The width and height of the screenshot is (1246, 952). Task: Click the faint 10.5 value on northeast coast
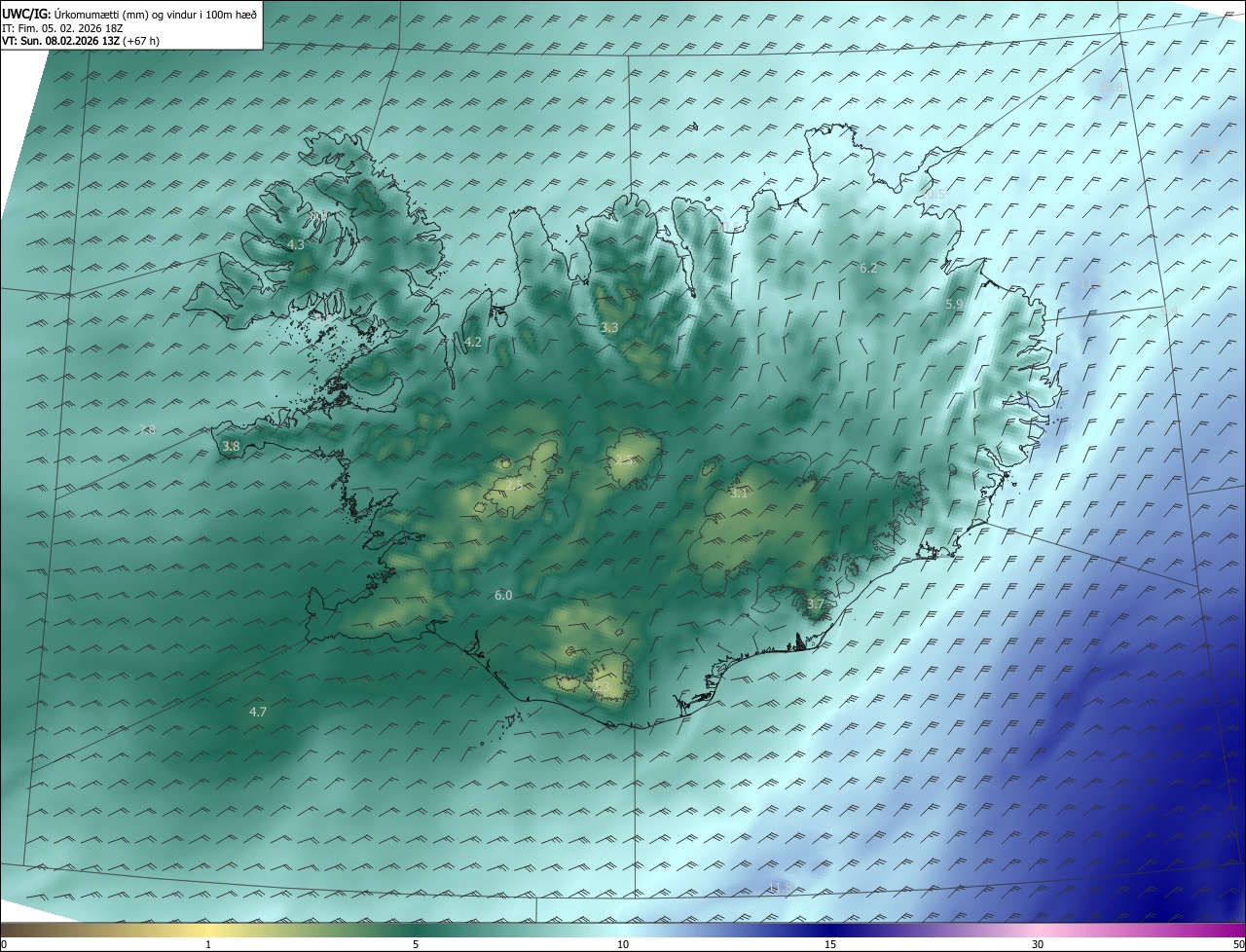(934, 194)
